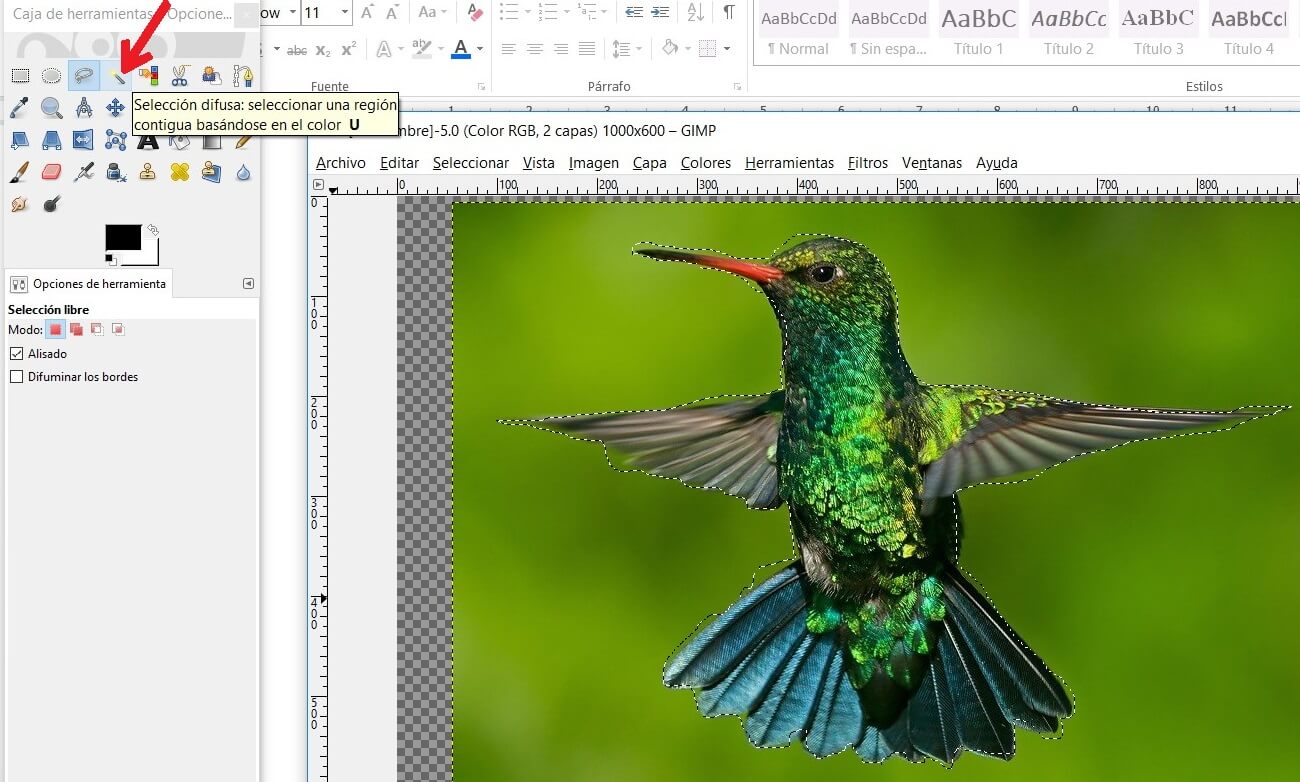Activate the Free Select lasso tool
The width and height of the screenshot is (1300, 782).
84,76
